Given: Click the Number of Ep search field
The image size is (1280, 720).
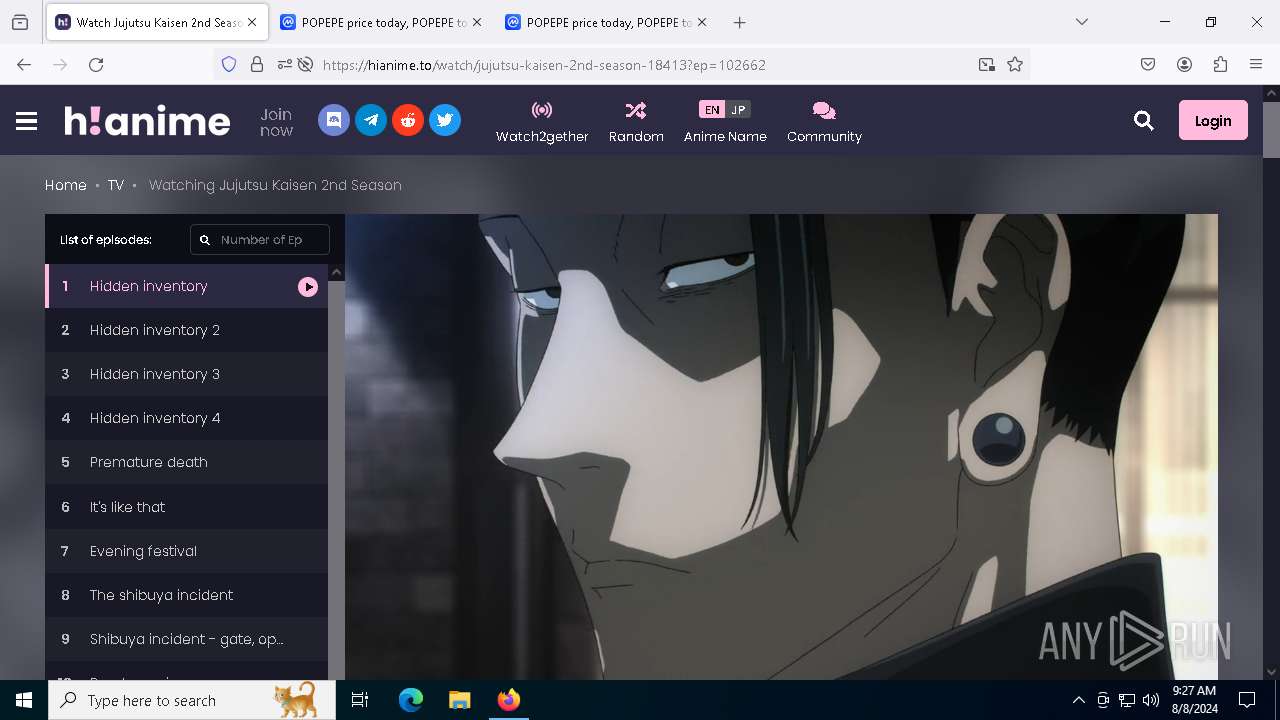Looking at the screenshot, I should point(260,240).
